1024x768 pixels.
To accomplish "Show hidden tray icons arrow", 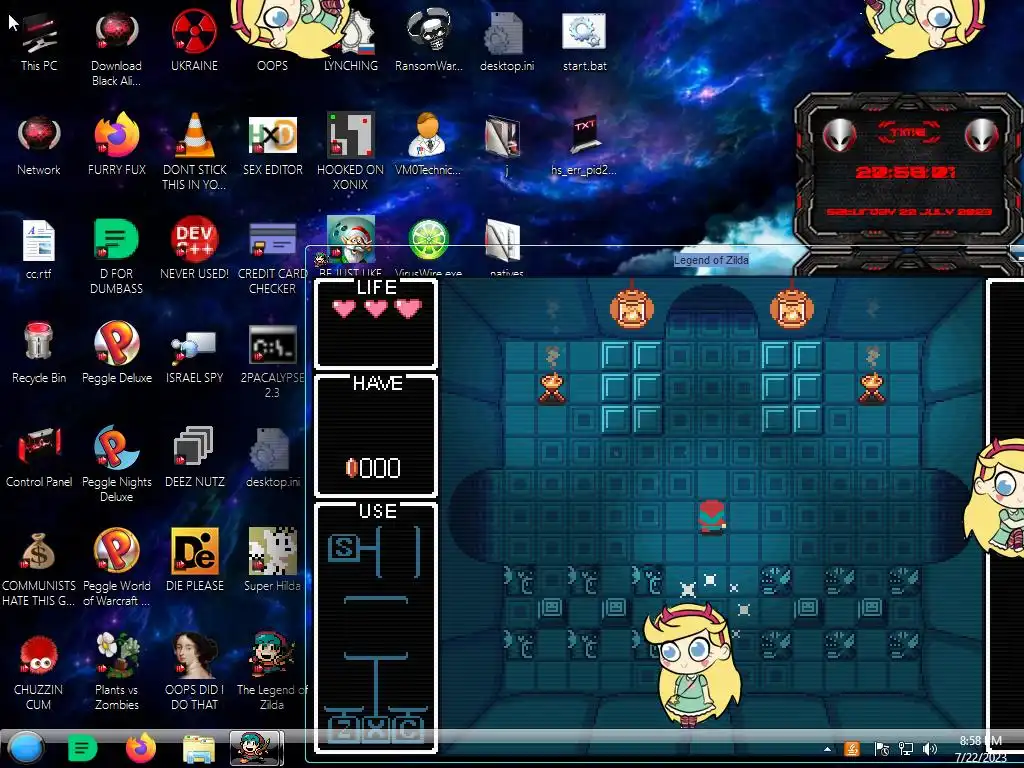I will [x=827, y=749].
